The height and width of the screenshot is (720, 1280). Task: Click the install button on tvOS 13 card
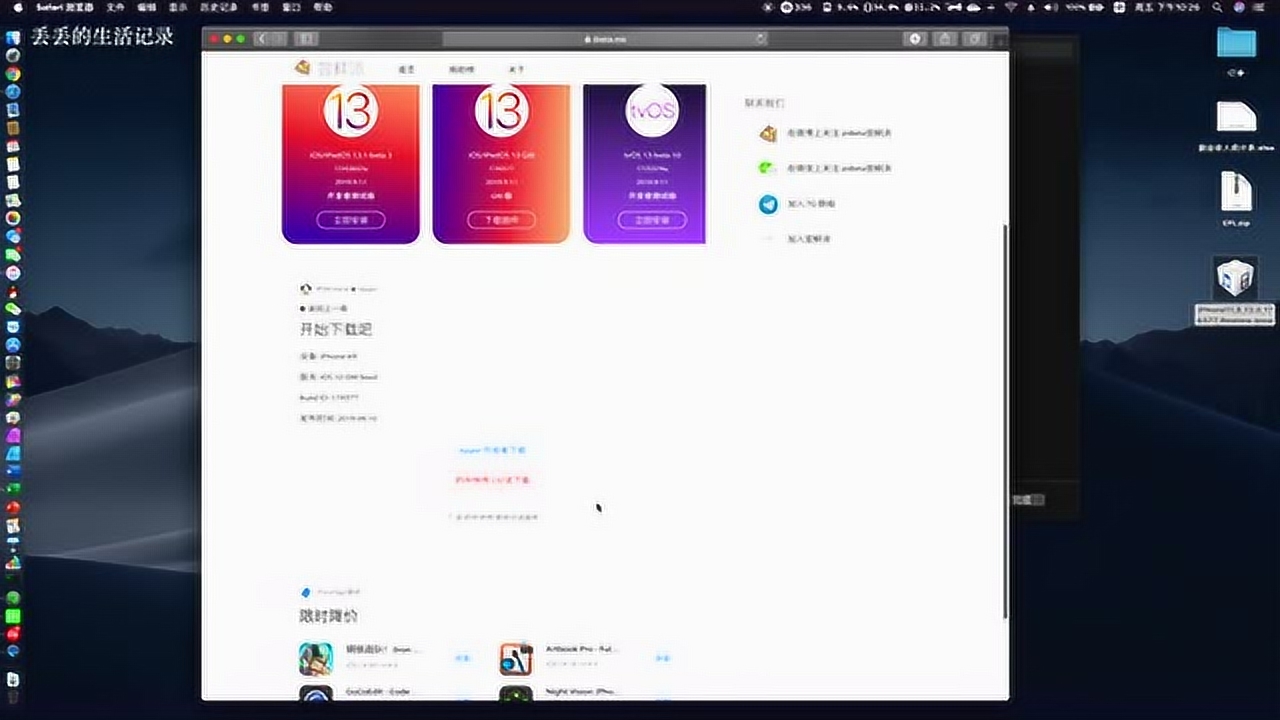click(651, 220)
